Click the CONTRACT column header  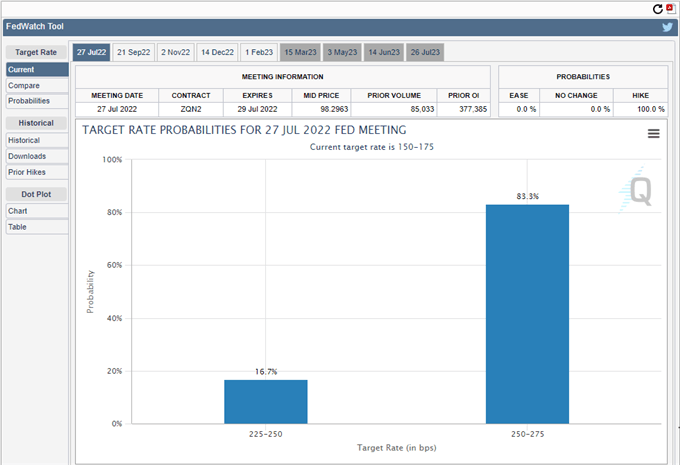(191, 95)
